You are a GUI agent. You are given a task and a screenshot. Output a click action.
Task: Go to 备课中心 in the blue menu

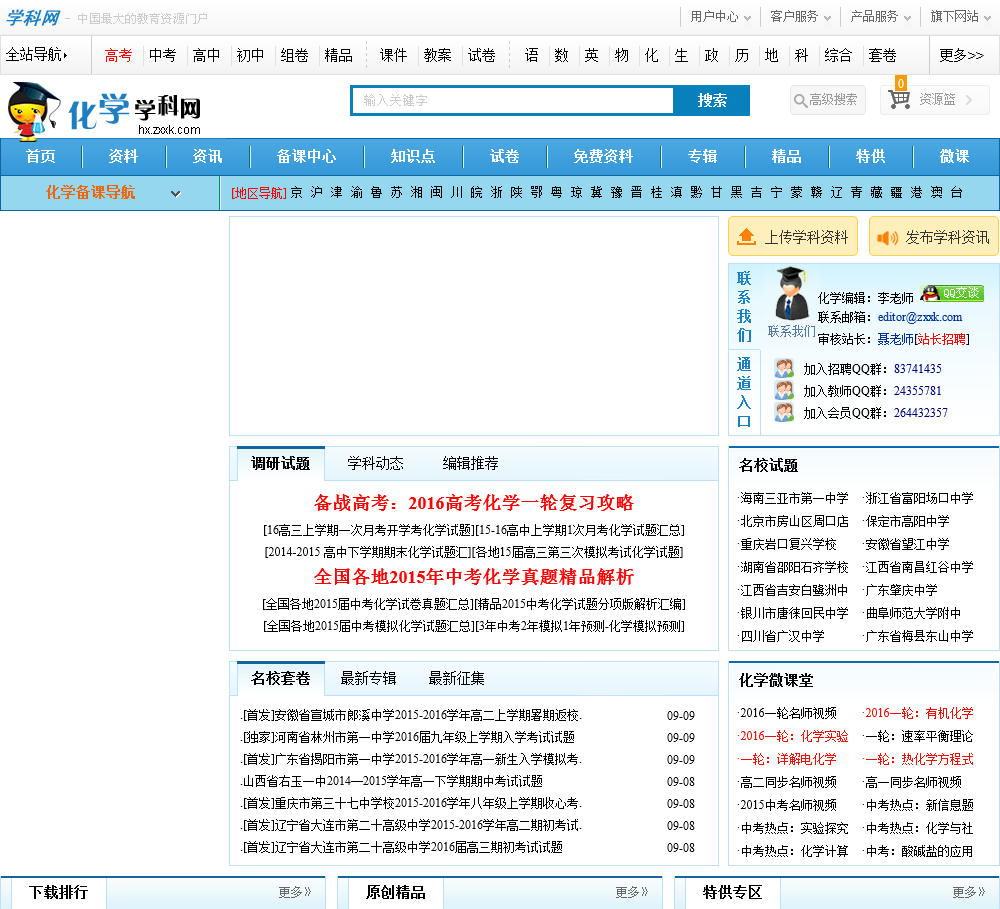pyautogui.click(x=306, y=156)
